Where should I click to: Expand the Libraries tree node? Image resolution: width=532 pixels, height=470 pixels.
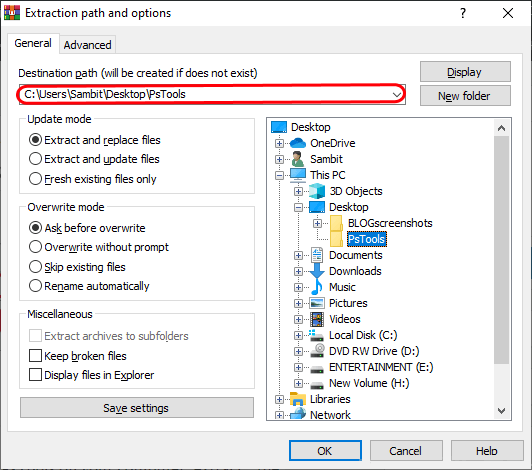click(279, 399)
